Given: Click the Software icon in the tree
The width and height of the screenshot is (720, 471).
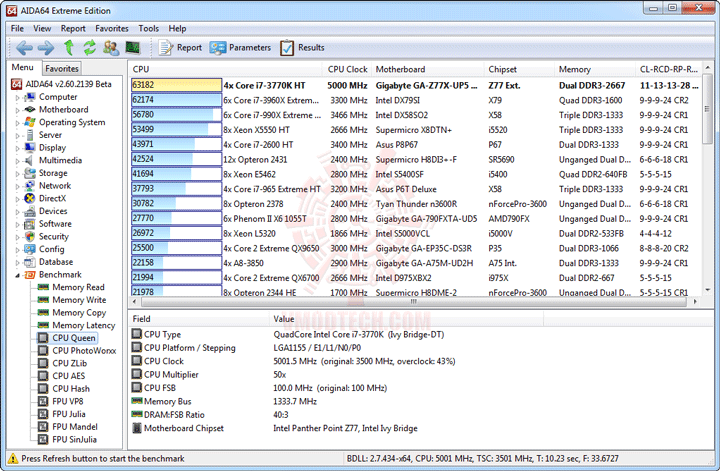Looking at the screenshot, I should point(30,224).
